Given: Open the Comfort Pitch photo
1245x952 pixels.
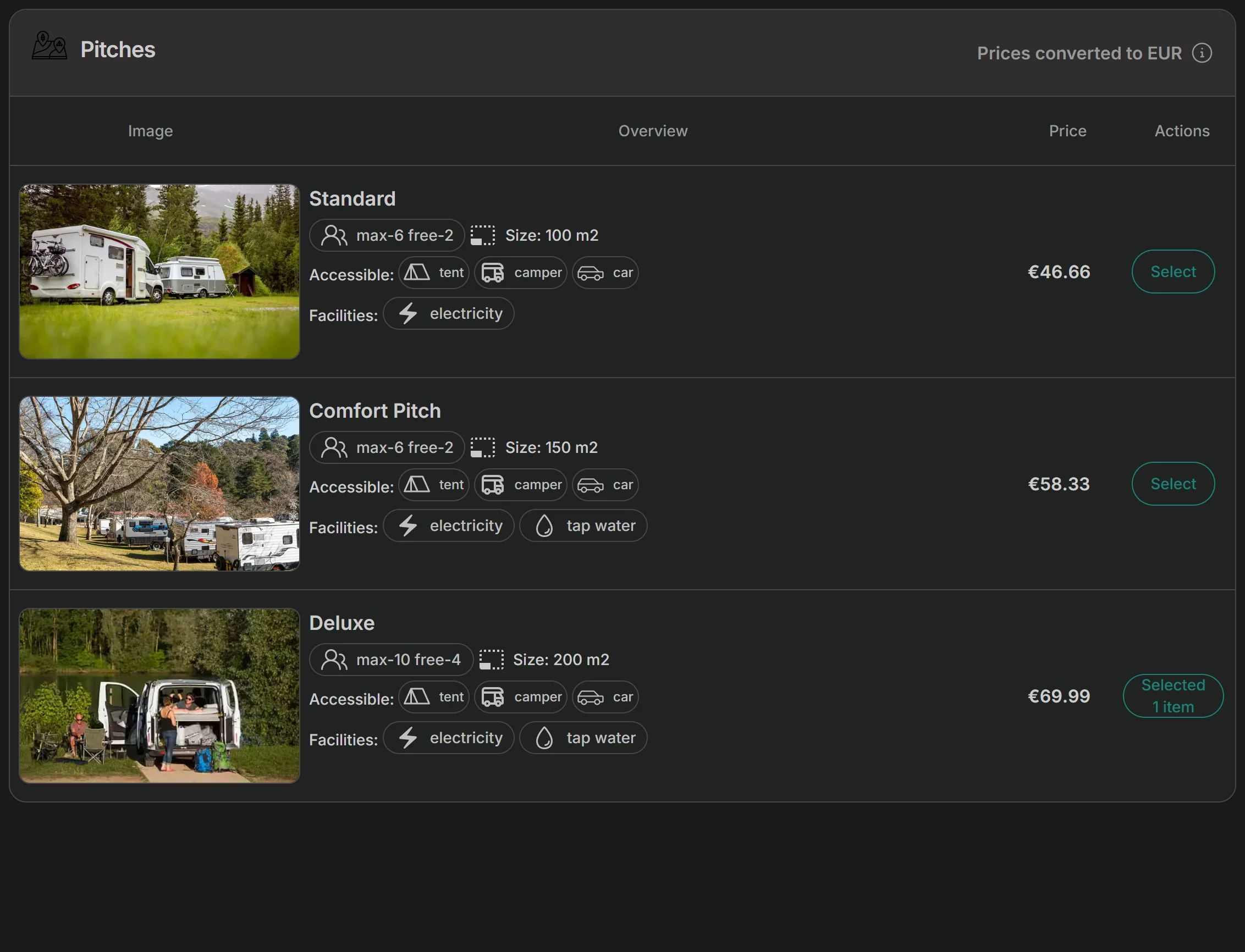Looking at the screenshot, I should coord(159,484).
